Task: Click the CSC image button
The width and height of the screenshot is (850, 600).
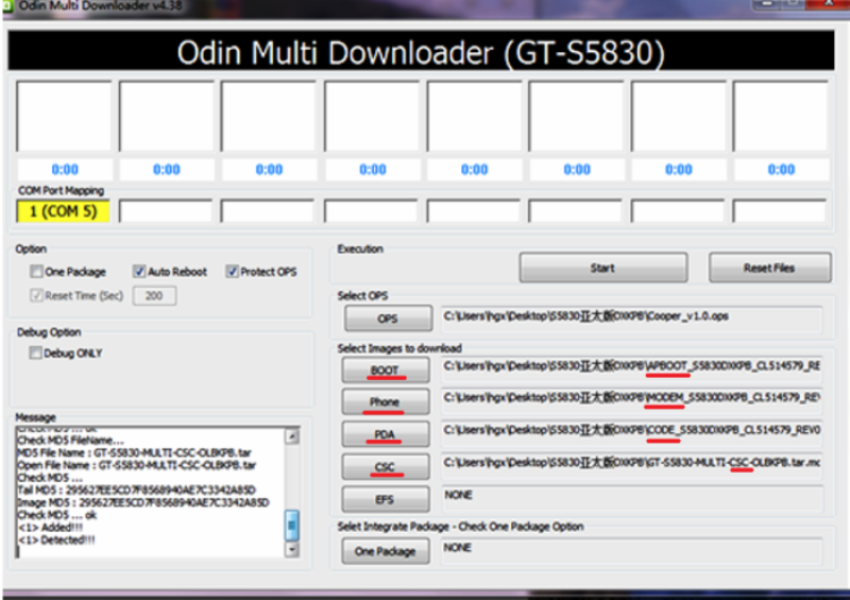Action: pos(385,467)
